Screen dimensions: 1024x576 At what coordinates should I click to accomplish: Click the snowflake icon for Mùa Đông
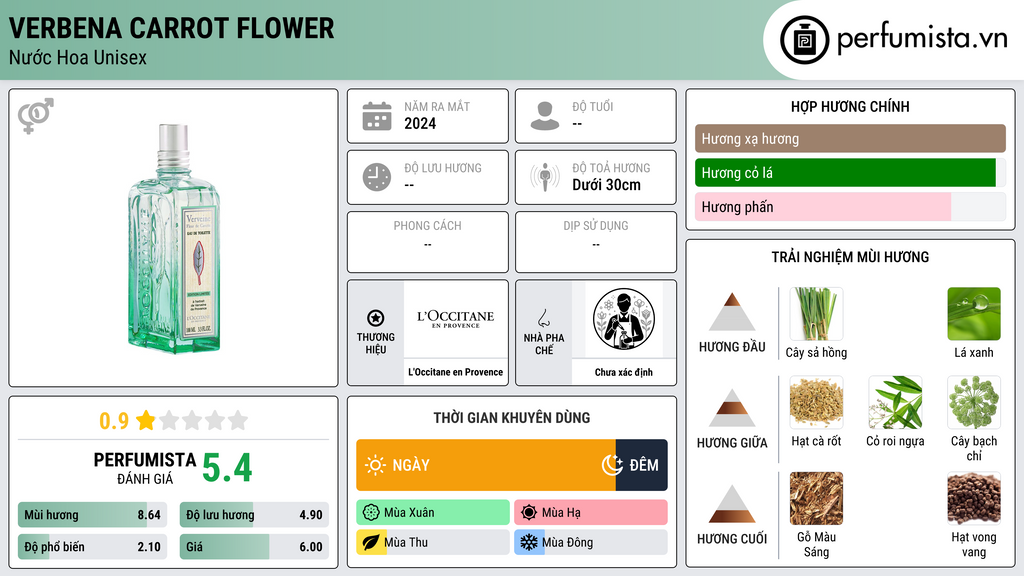529,543
